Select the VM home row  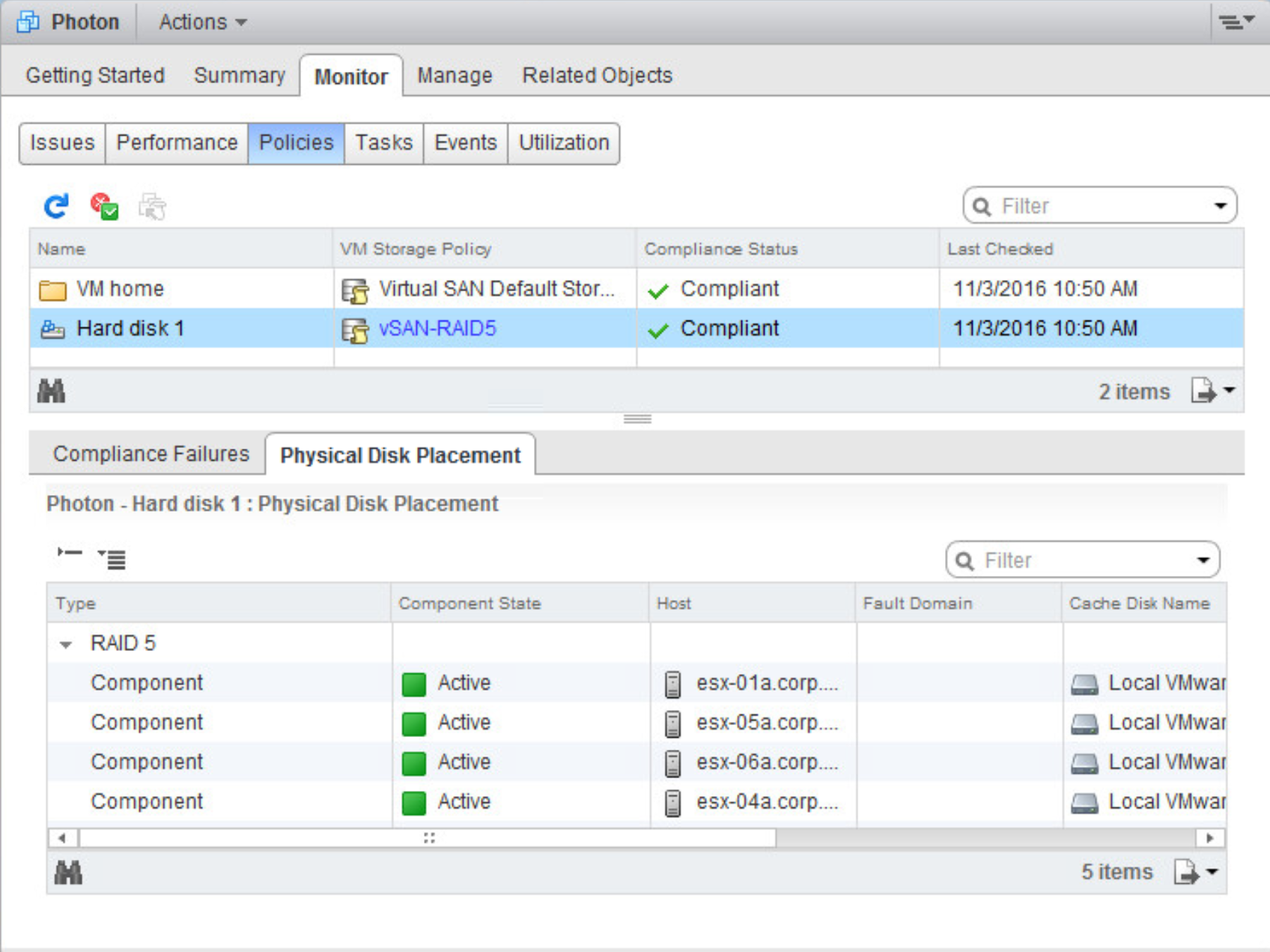coord(120,289)
